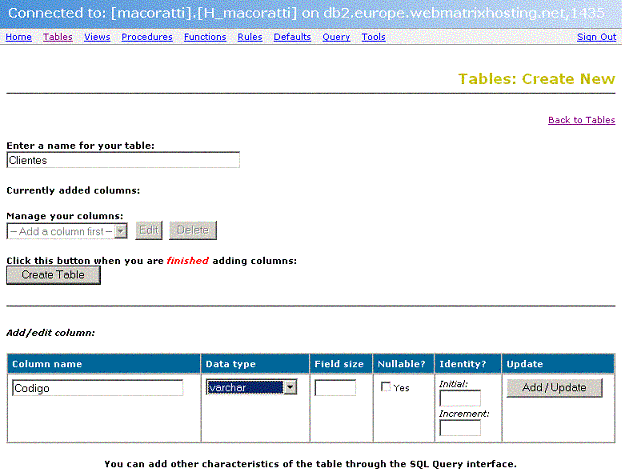
Task: Click the disabled Delete button
Action: click(x=193, y=230)
